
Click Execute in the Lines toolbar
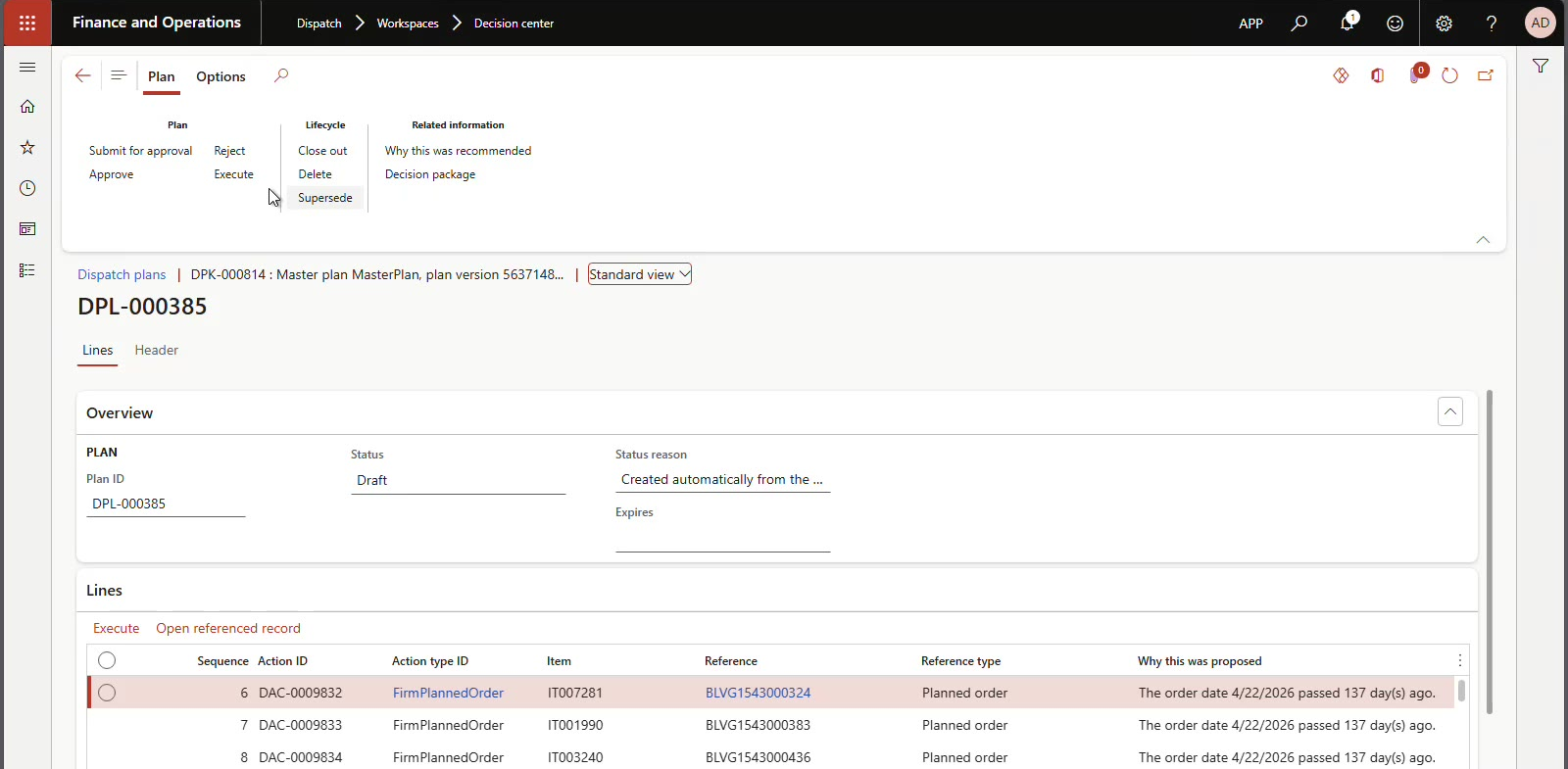coord(116,628)
